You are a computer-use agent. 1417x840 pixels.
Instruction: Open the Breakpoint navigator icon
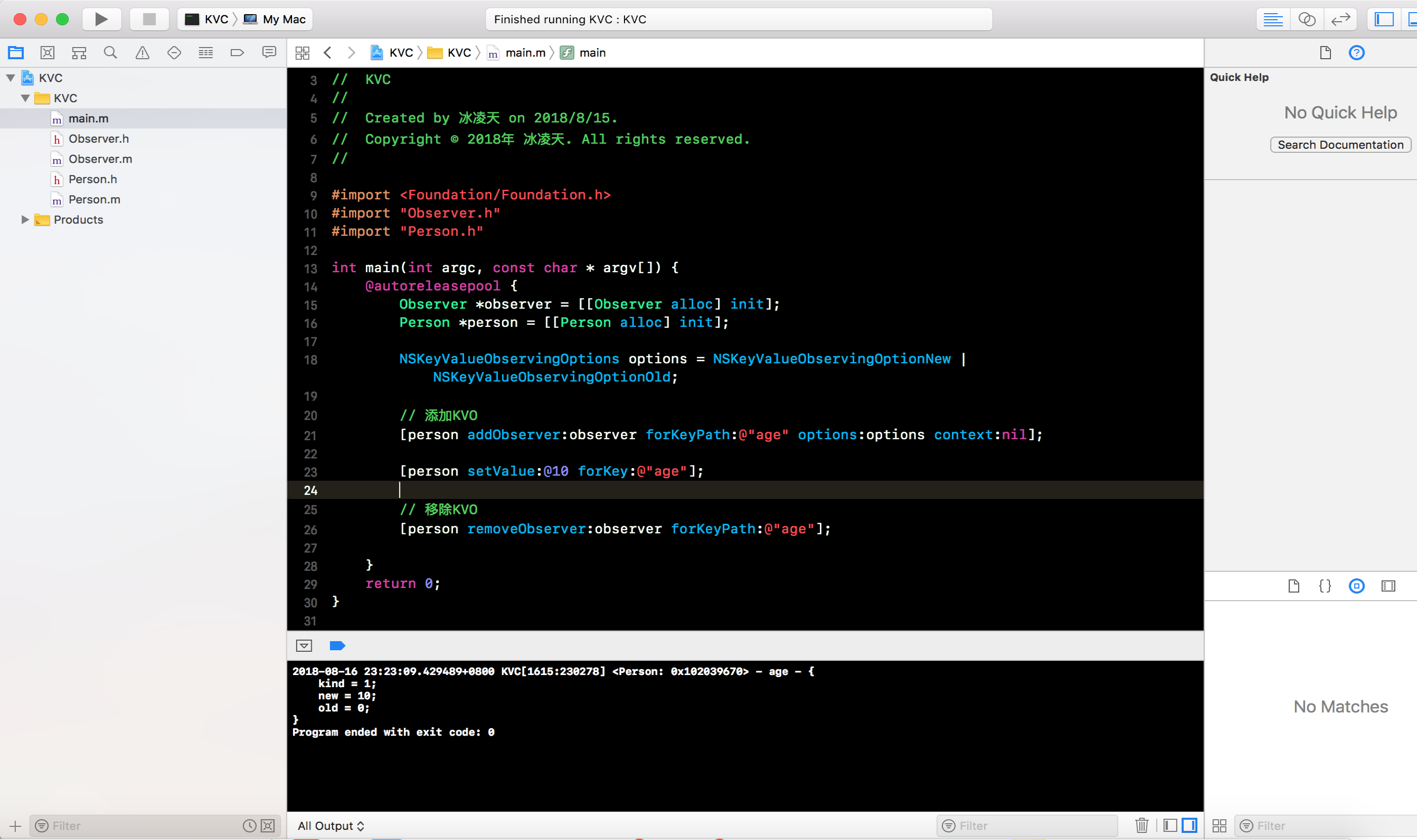click(x=237, y=53)
